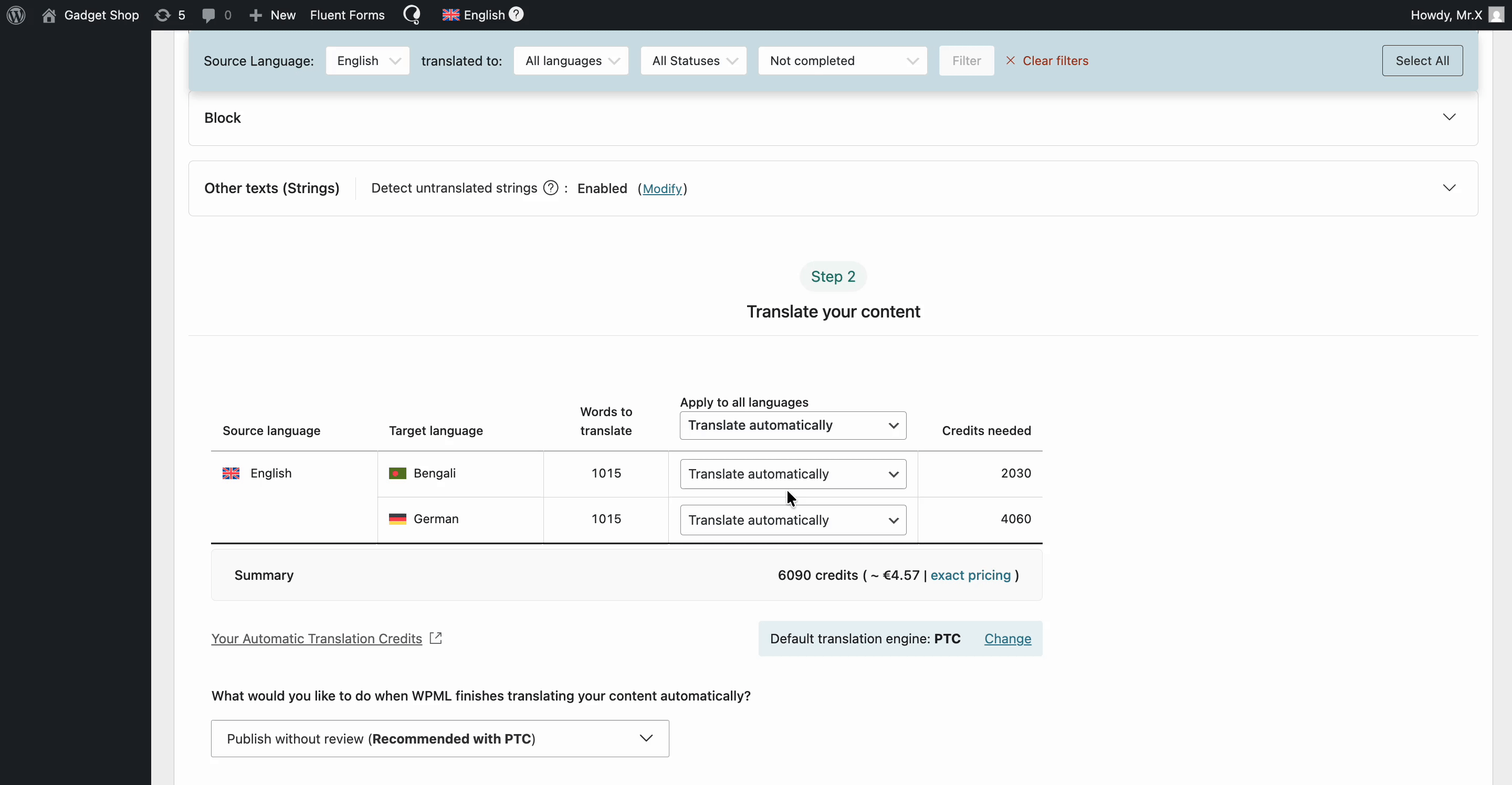Click the Change link for translation engine
The height and width of the screenshot is (785, 1512).
pyautogui.click(x=1006, y=638)
